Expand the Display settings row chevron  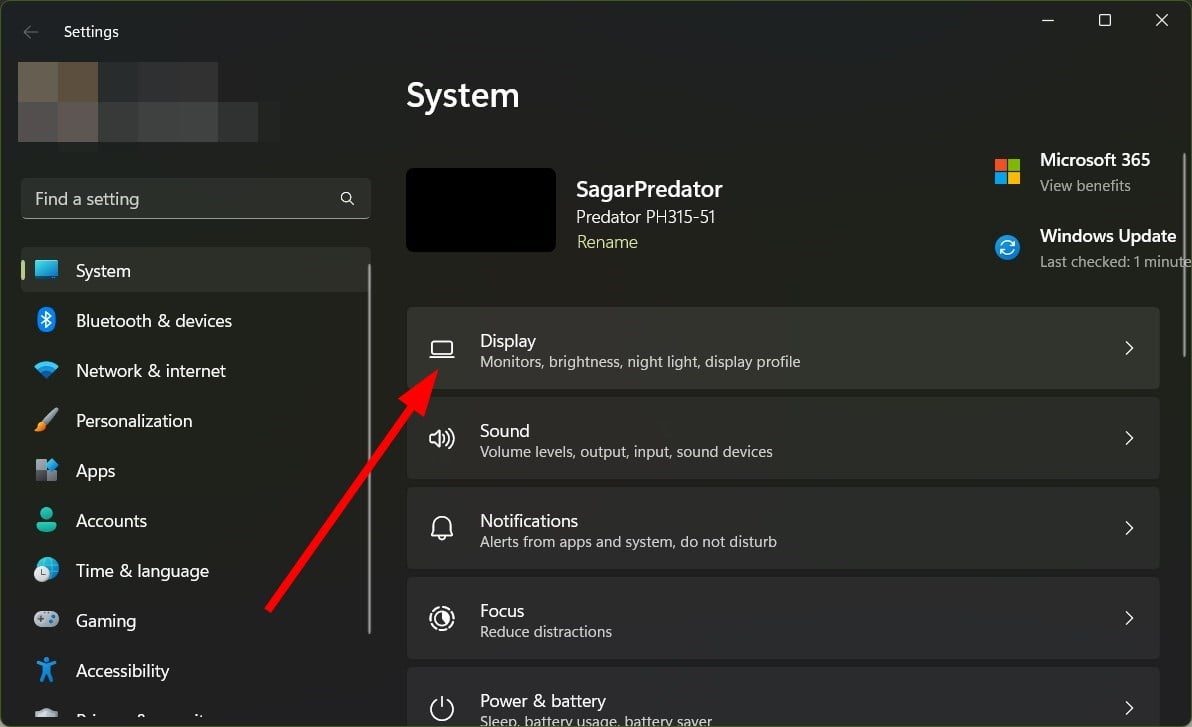[1129, 348]
